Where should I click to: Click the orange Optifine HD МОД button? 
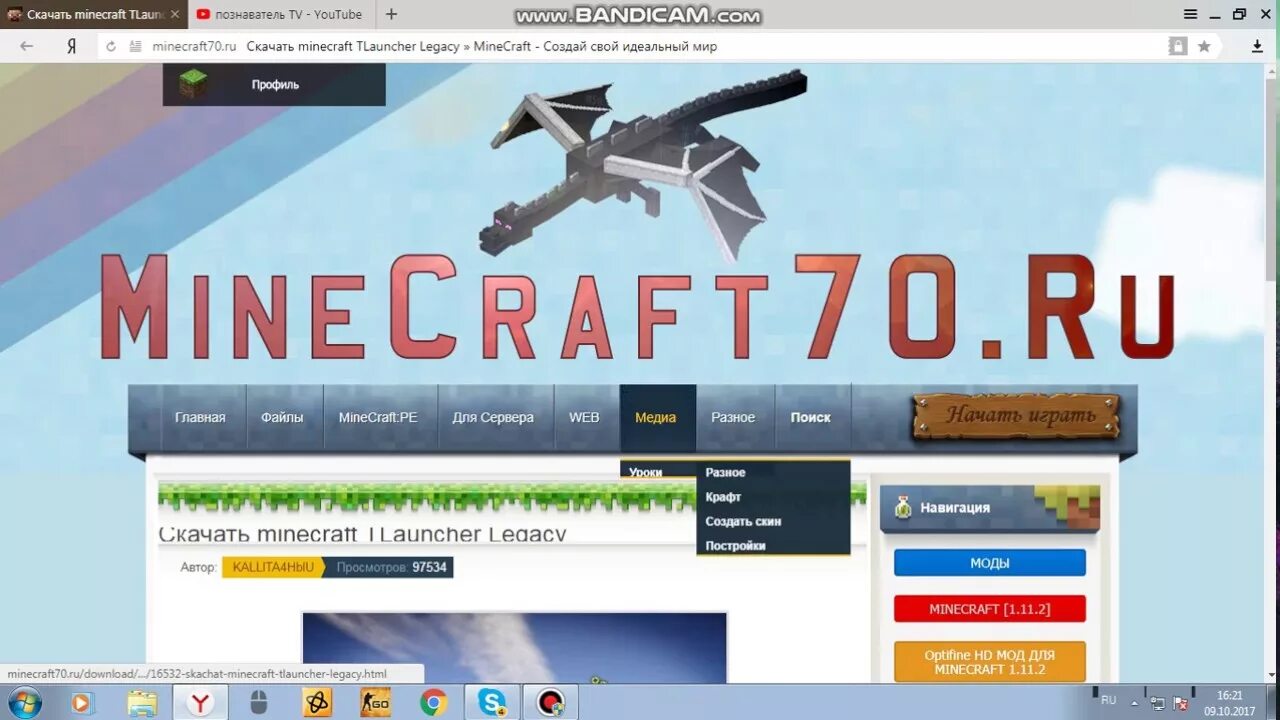[x=990, y=662]
